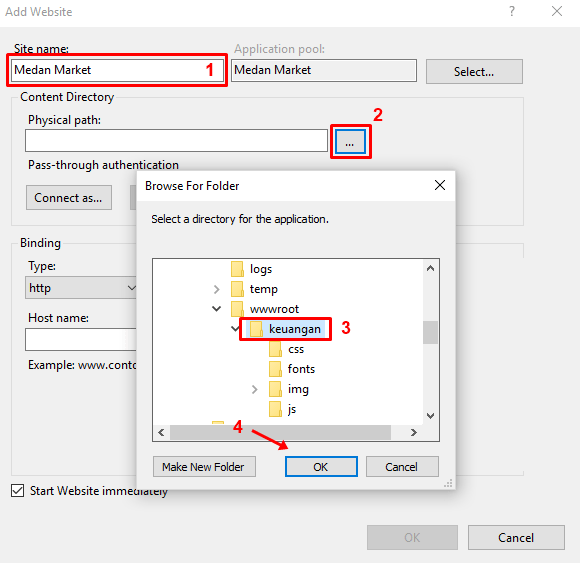
Task: Select the keuangan folder
Action: [x=294, y=329]
